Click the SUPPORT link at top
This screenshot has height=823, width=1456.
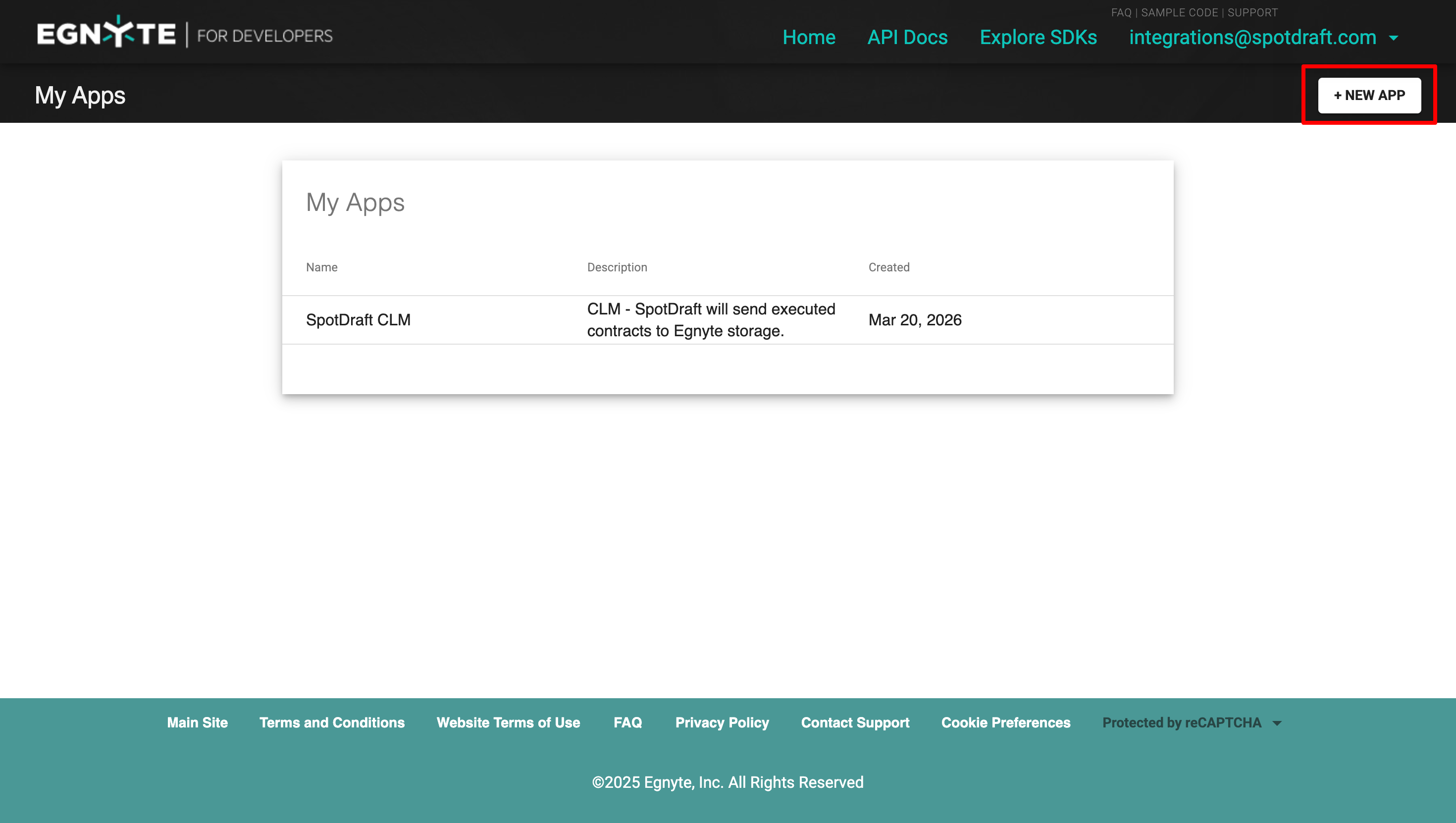coord(1252,12)
